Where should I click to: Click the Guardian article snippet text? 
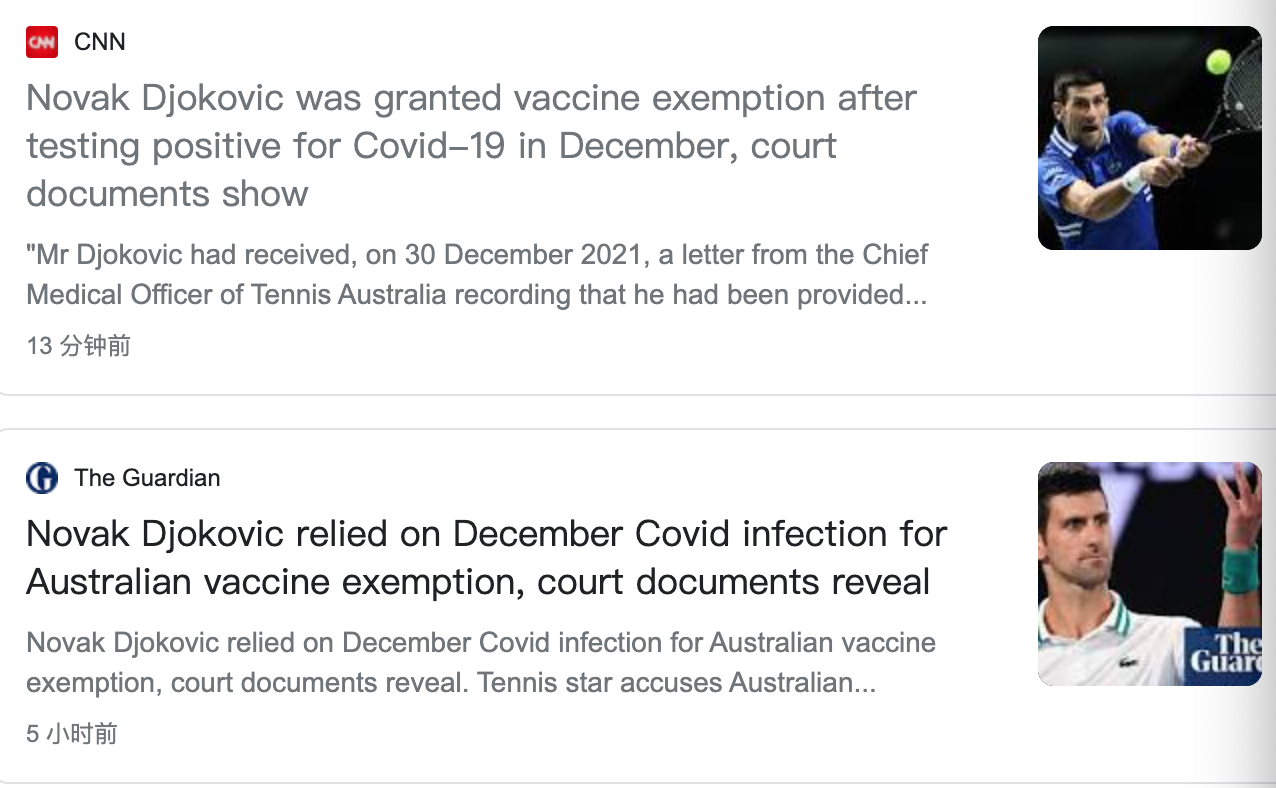(480, 662)
